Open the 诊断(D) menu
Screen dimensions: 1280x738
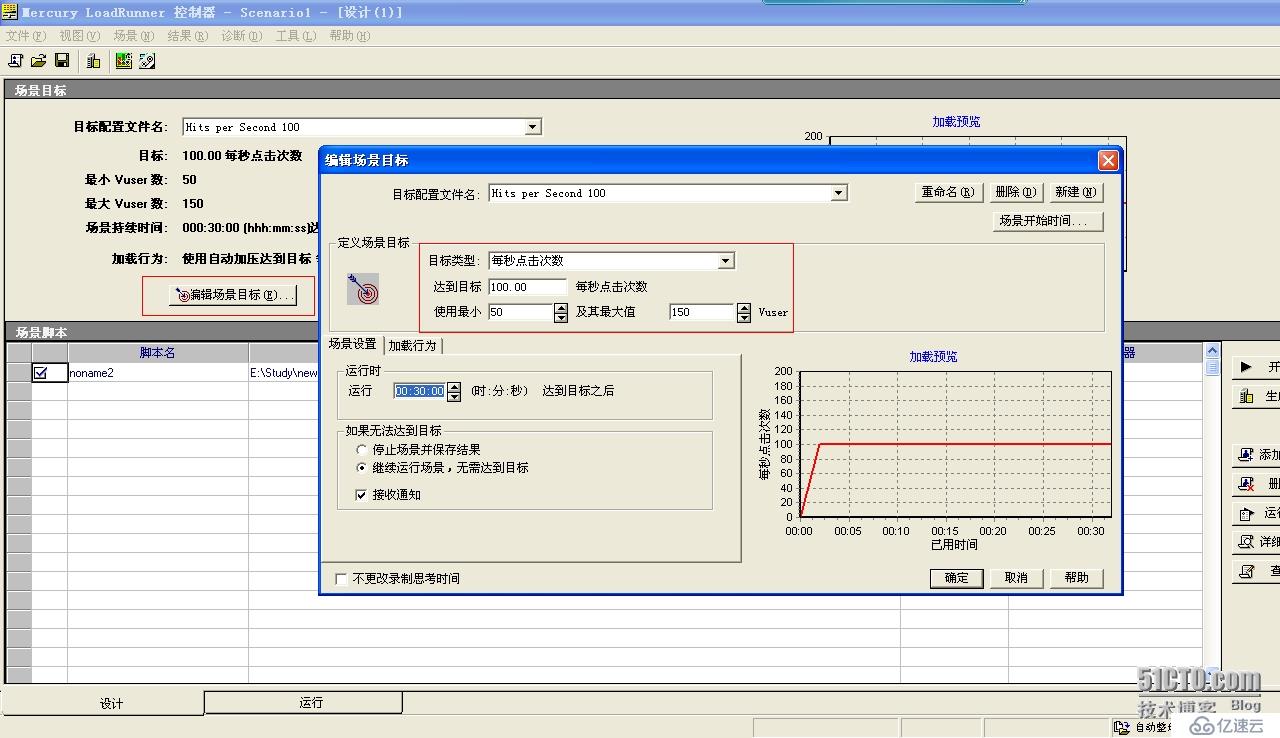click(x=241, y=36)
